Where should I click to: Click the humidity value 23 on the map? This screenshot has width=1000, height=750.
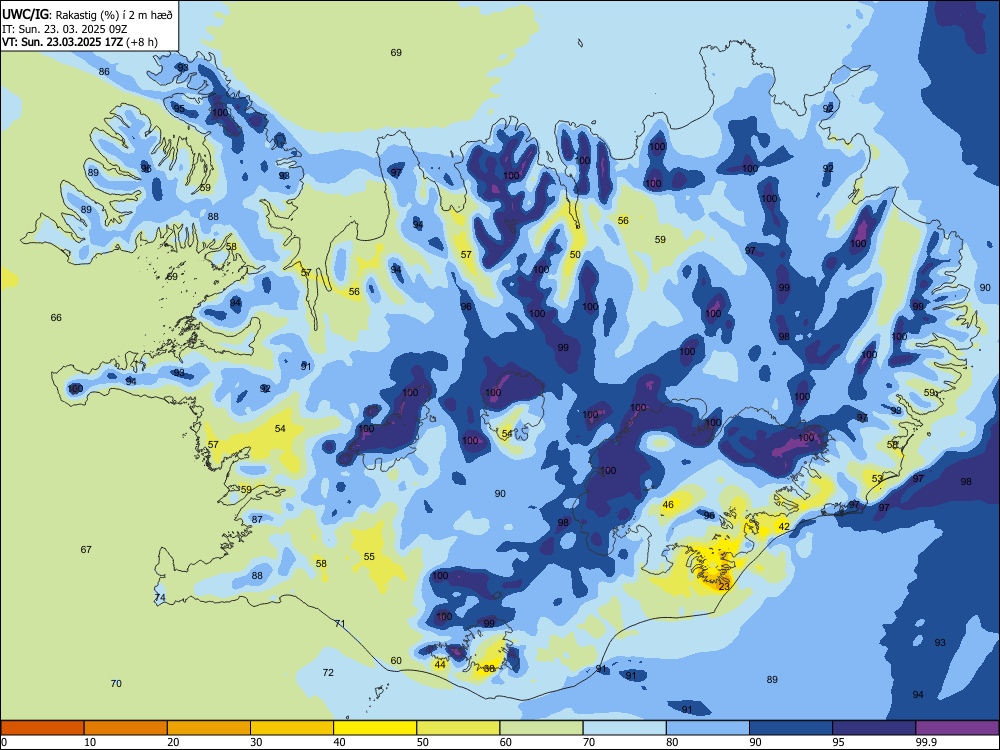724,587
